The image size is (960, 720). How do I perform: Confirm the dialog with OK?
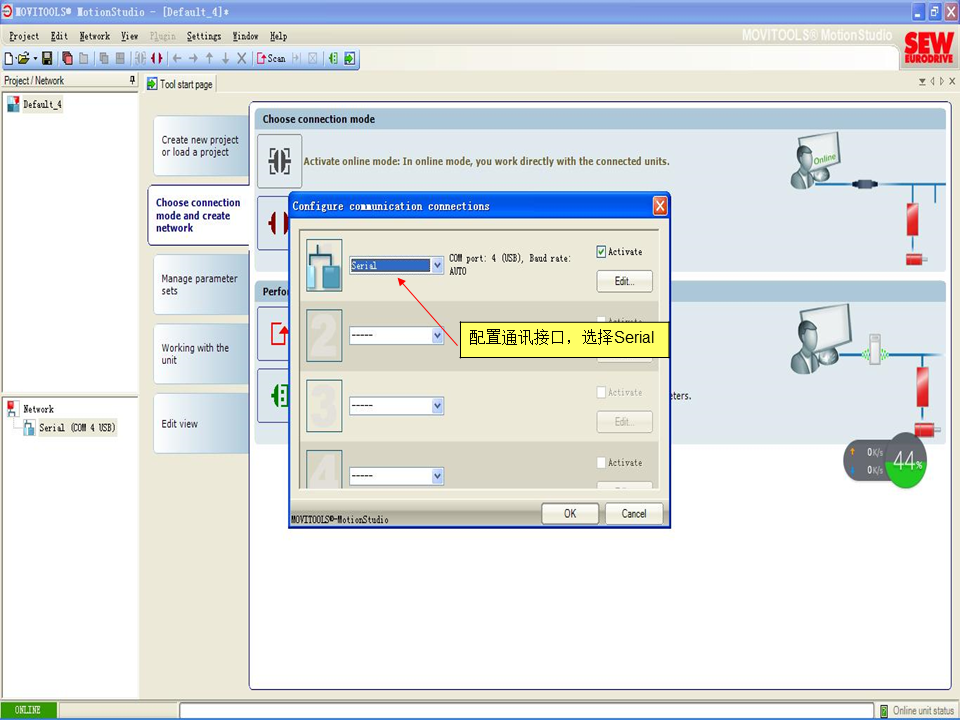[x=570, y=513]
